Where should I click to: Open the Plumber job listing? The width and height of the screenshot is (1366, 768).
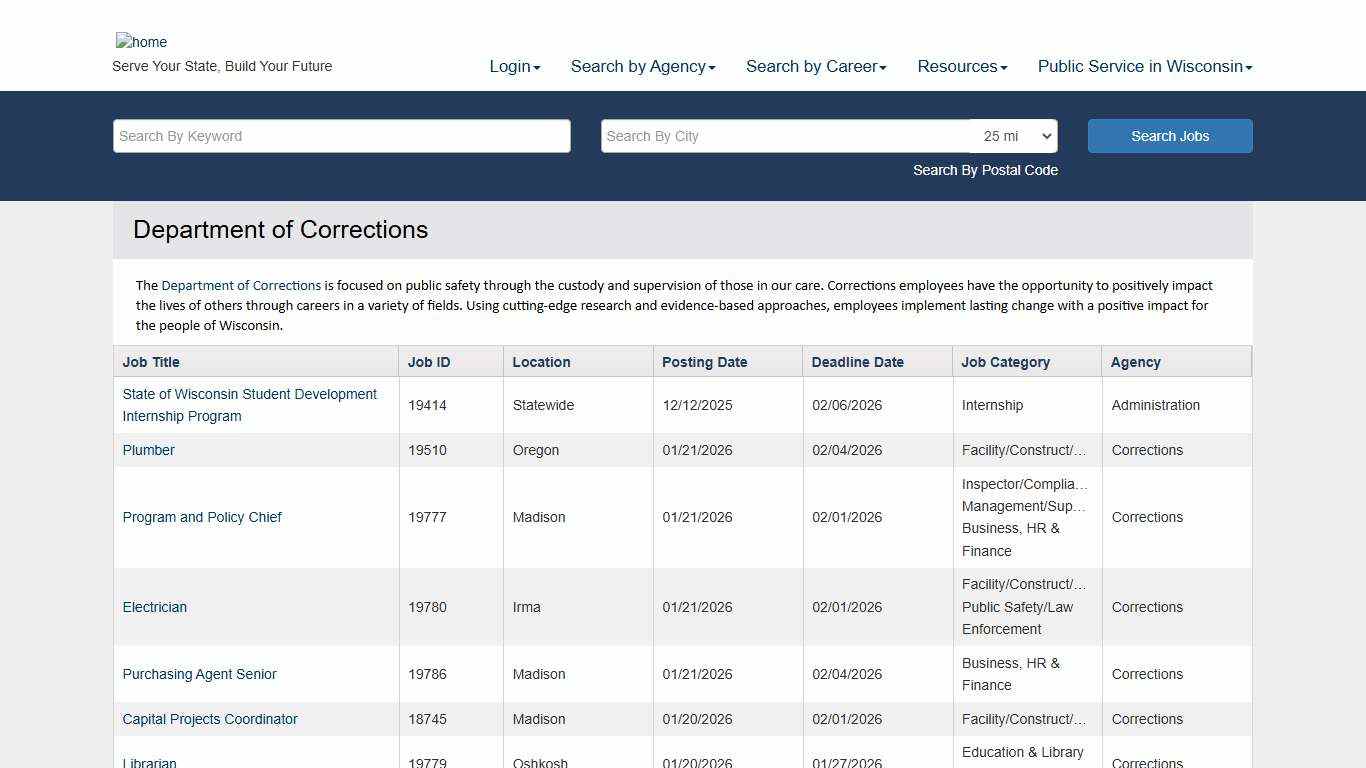click(148, 450)
